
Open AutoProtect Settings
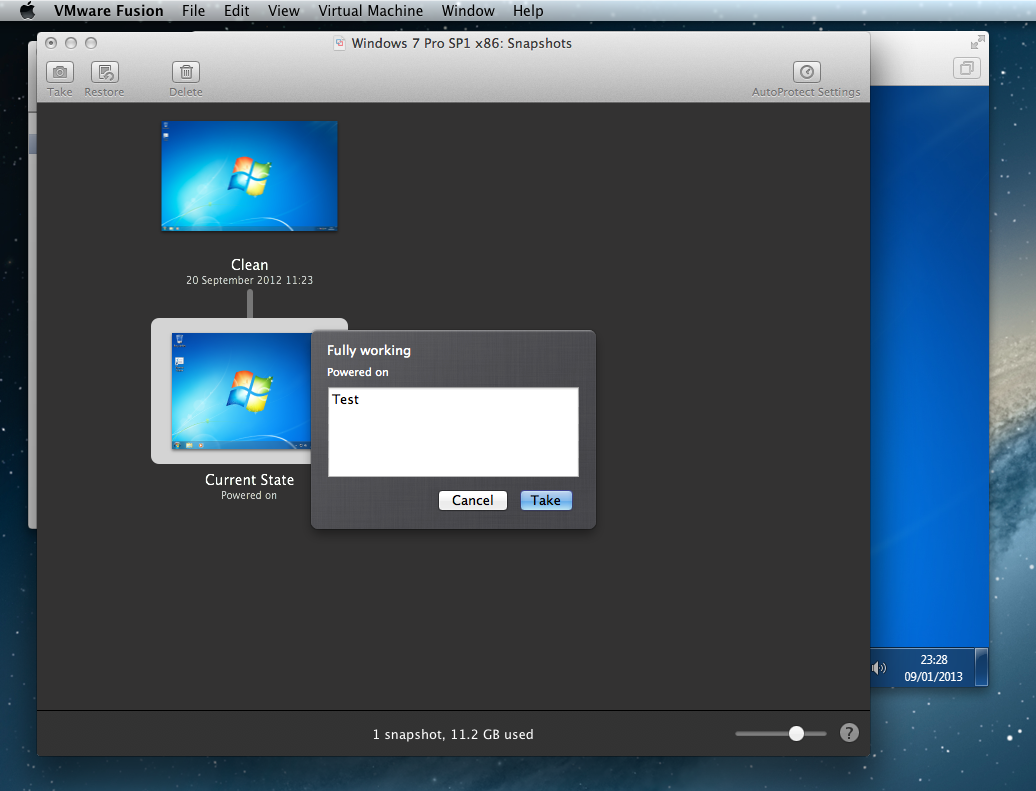coord(806,73)
